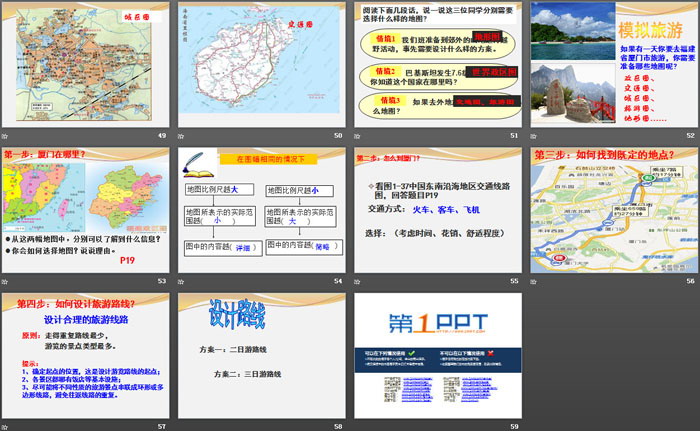Click slide number label 56
The height and width of the screenshot is (431, 700).
click(x=691, y=281)
